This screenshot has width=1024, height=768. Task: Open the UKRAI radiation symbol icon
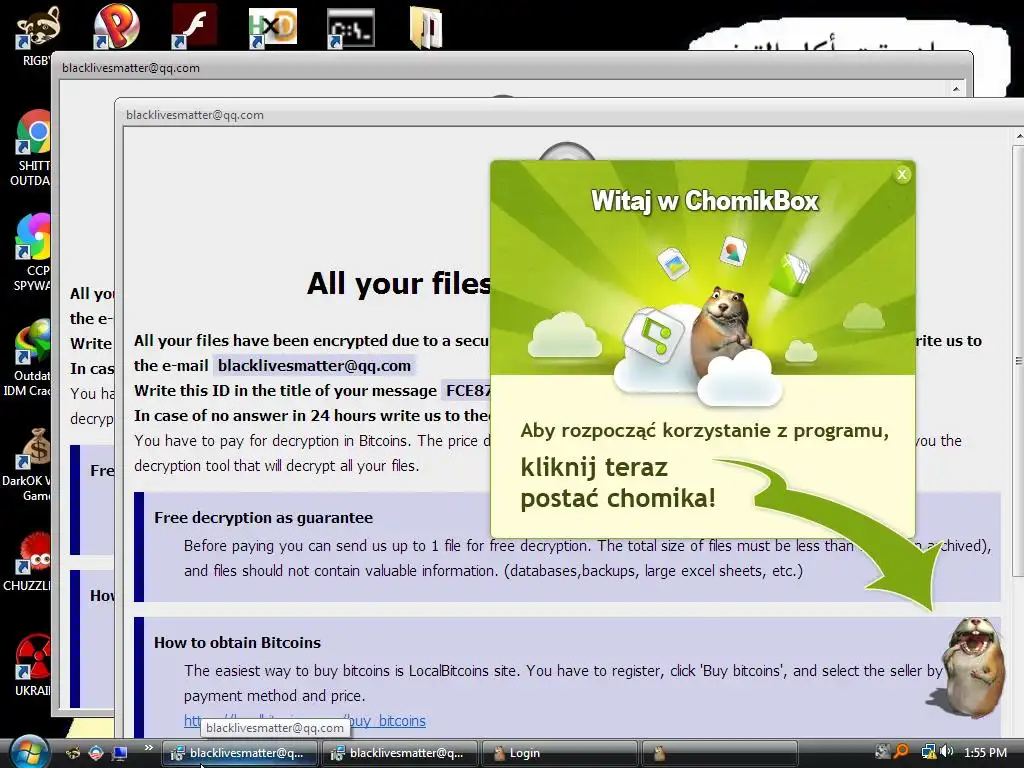tap(33, 666)
